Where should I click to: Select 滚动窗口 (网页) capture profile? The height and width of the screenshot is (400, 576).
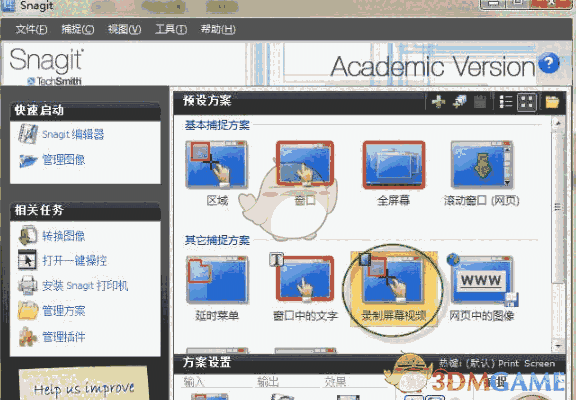point(482,174)
